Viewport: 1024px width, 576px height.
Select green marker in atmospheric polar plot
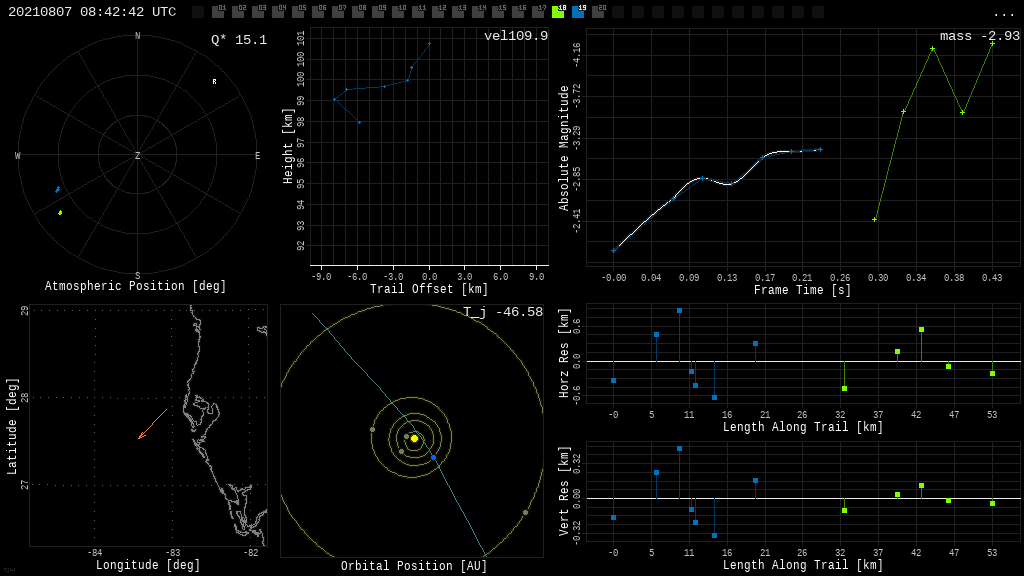[60, 212]
